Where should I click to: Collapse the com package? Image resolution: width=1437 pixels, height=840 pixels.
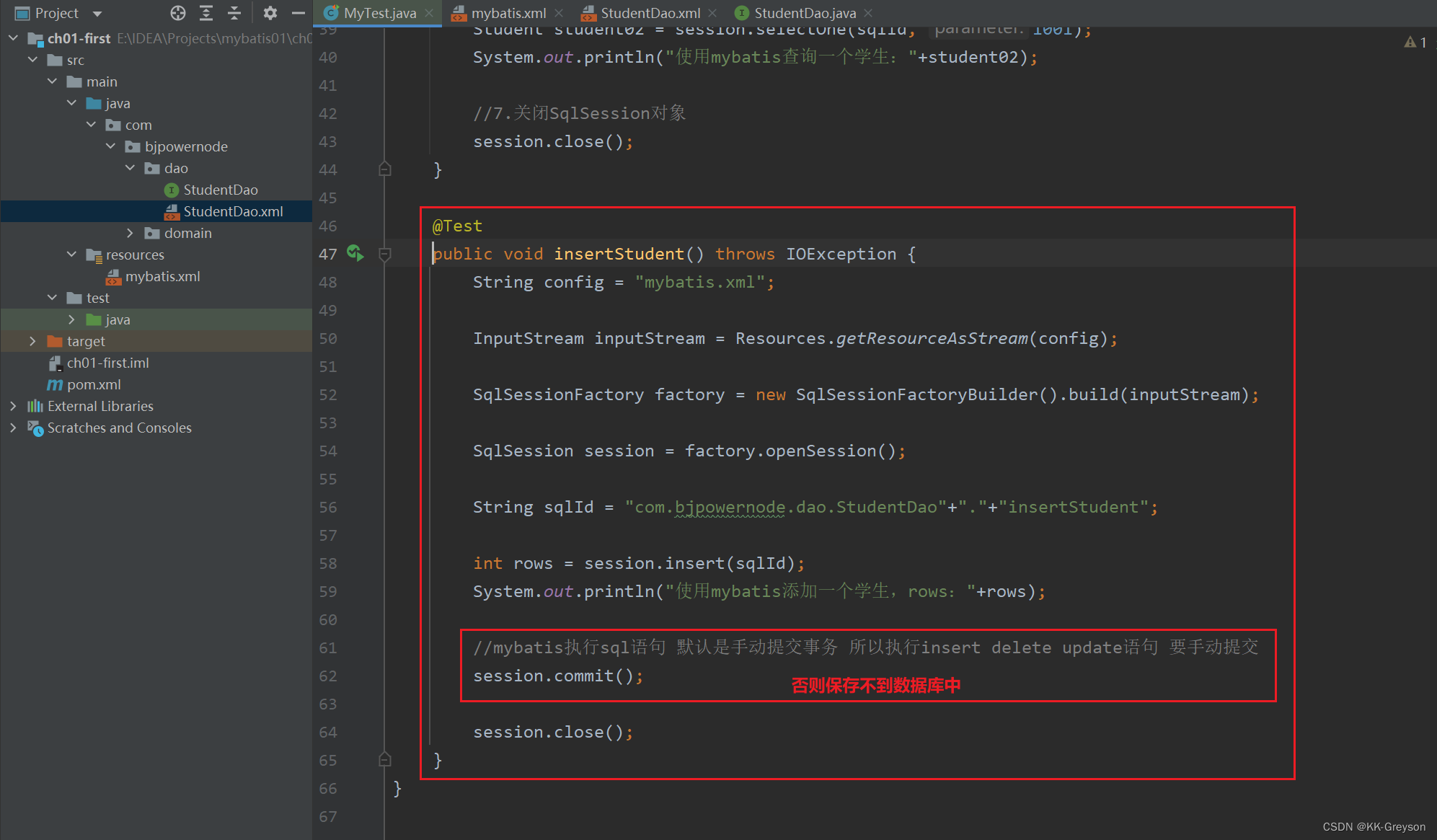(91, 125)
